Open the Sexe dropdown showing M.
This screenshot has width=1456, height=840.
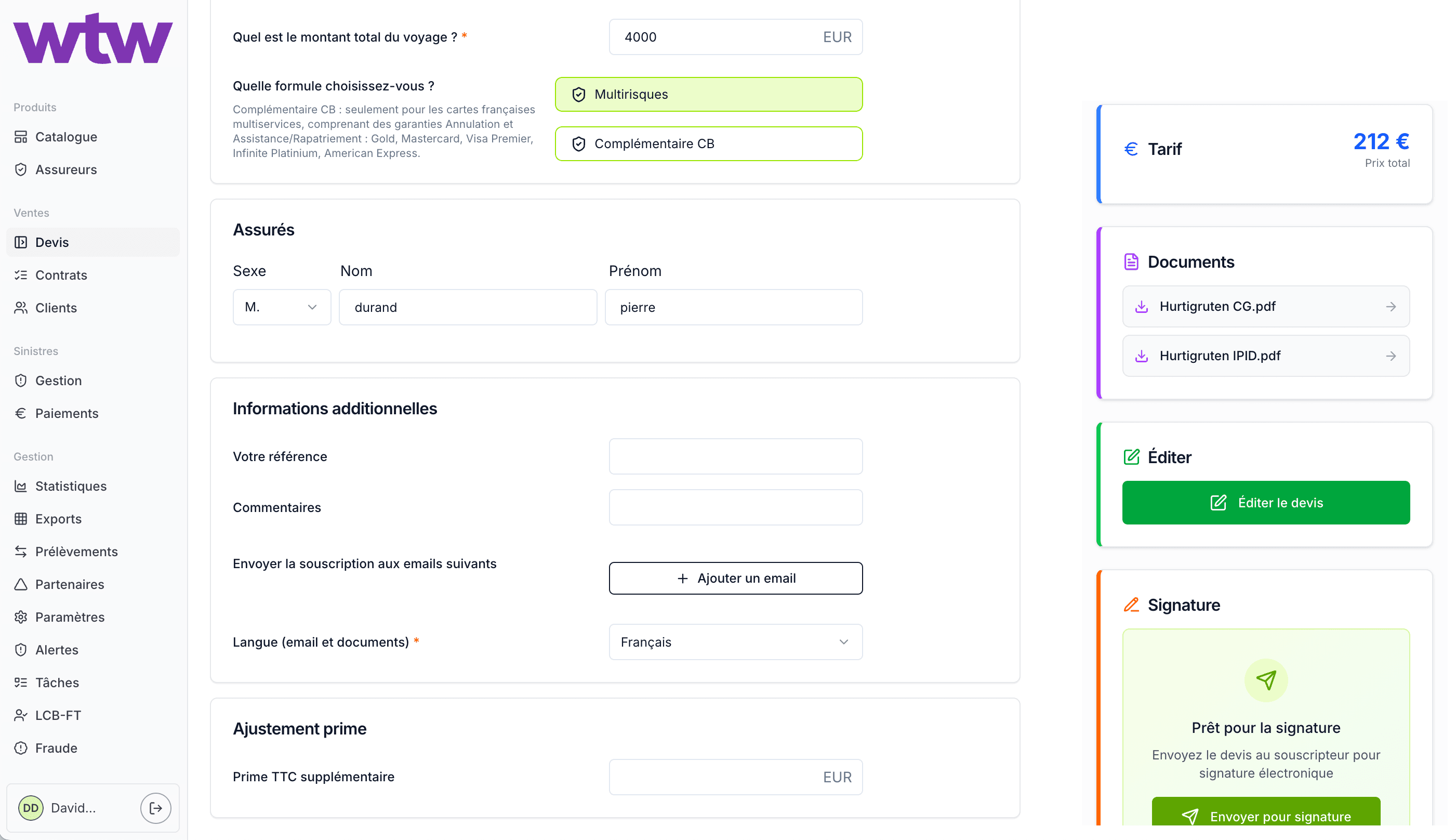click(282, 307)
